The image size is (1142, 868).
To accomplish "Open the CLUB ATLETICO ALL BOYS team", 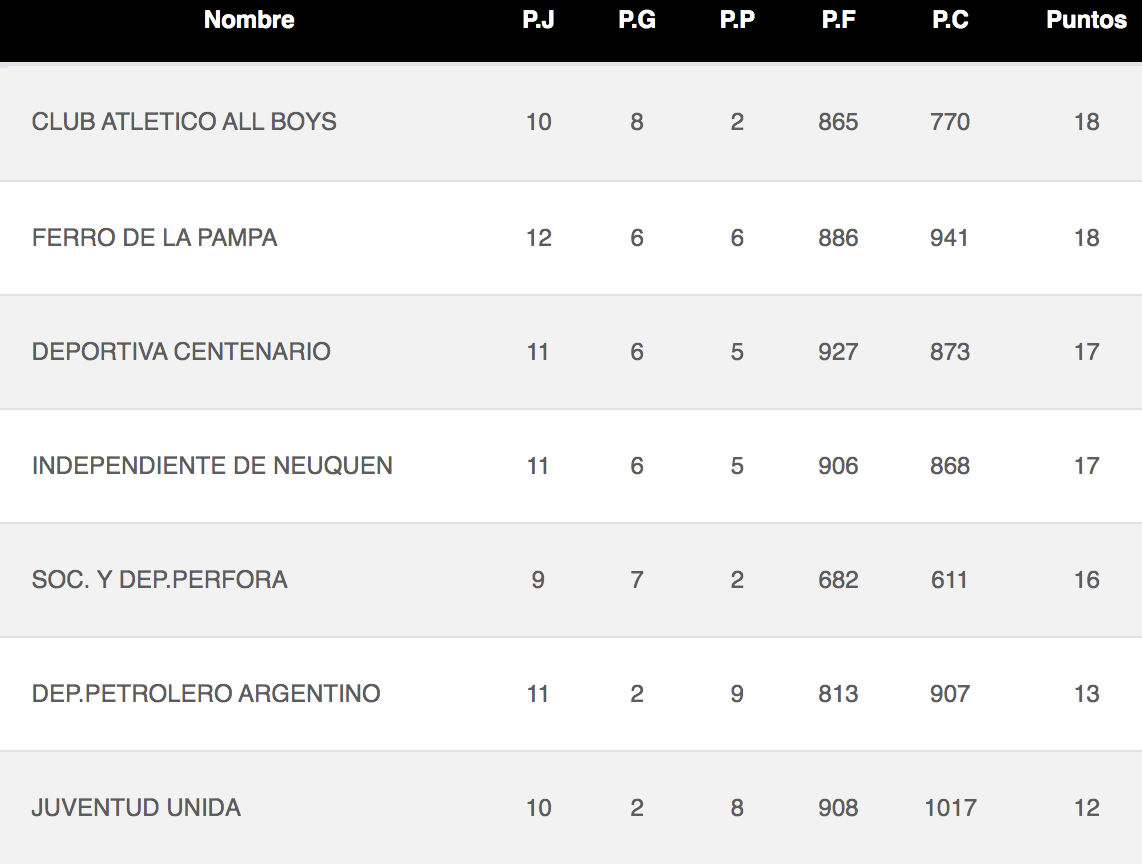I will coord(184,122).
